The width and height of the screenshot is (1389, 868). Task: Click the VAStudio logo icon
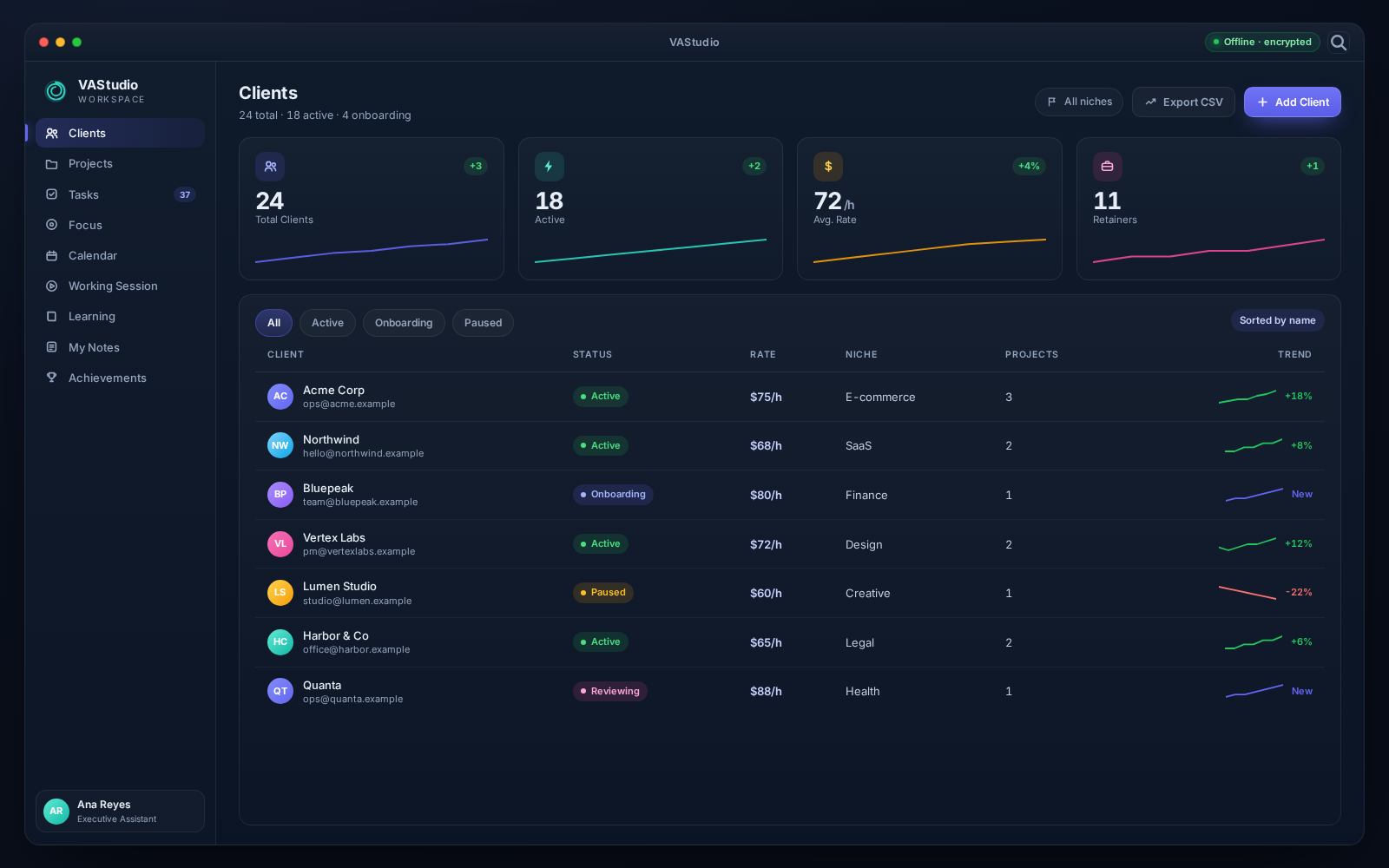(56, 90)
